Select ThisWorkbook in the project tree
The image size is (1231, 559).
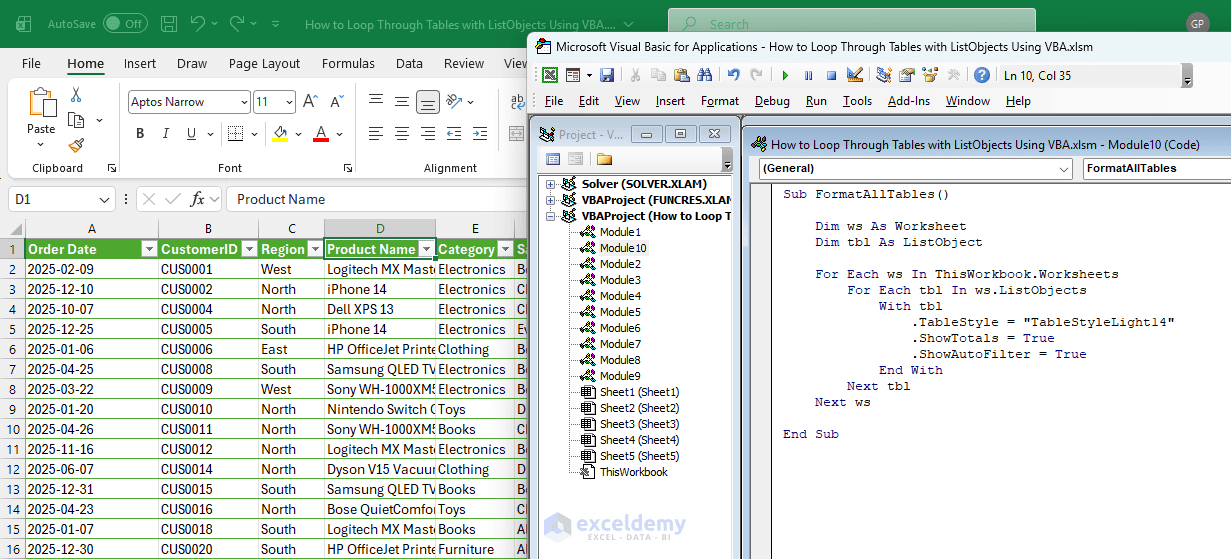[633, 472]
